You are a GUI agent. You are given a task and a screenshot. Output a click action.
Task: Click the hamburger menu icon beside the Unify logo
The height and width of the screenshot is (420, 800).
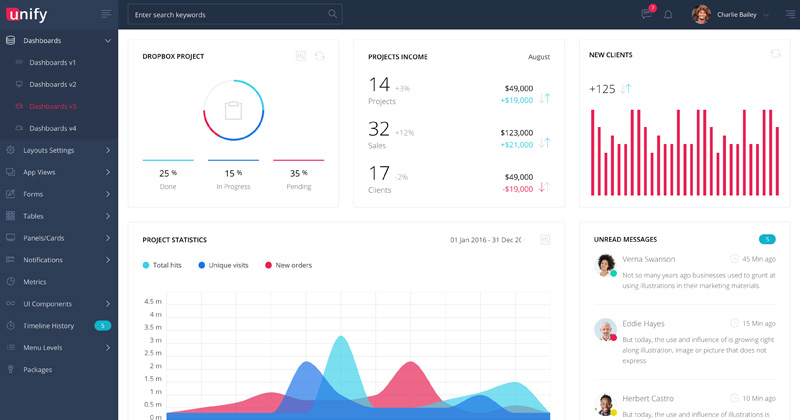point(106,14)
